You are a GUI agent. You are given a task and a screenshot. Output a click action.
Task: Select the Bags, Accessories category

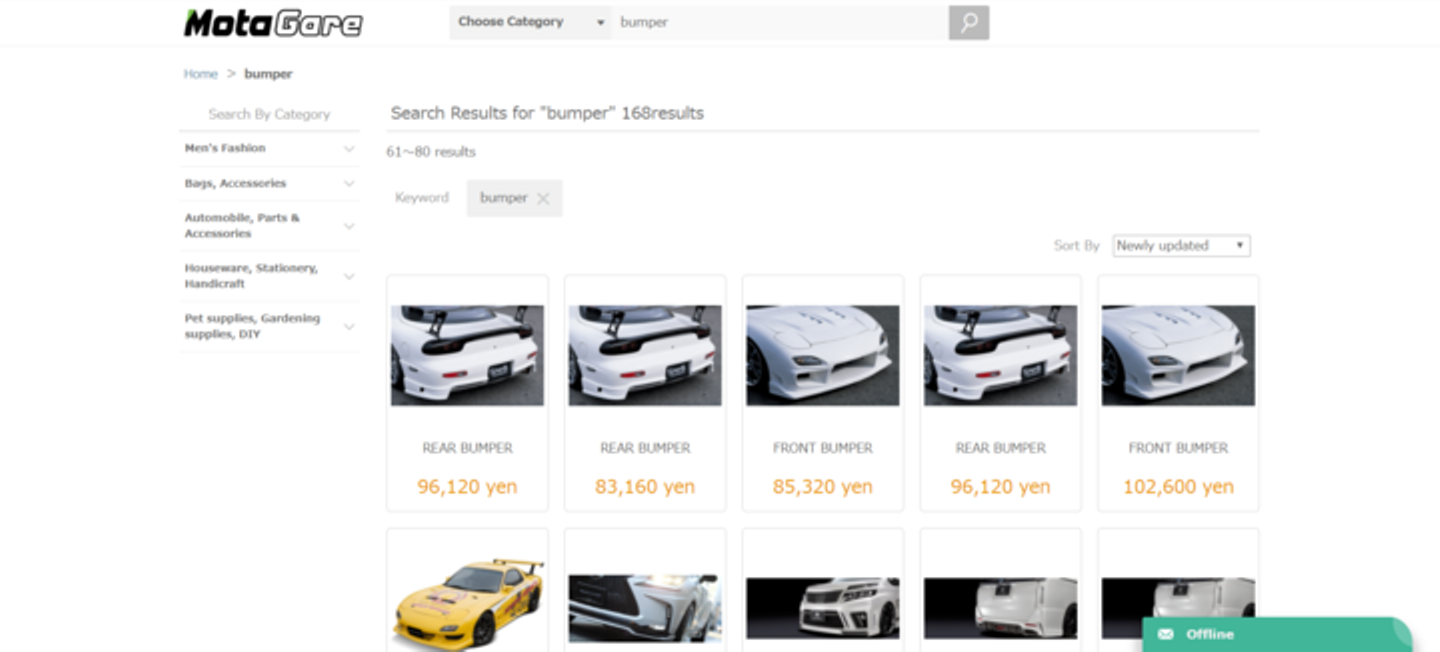235,183
